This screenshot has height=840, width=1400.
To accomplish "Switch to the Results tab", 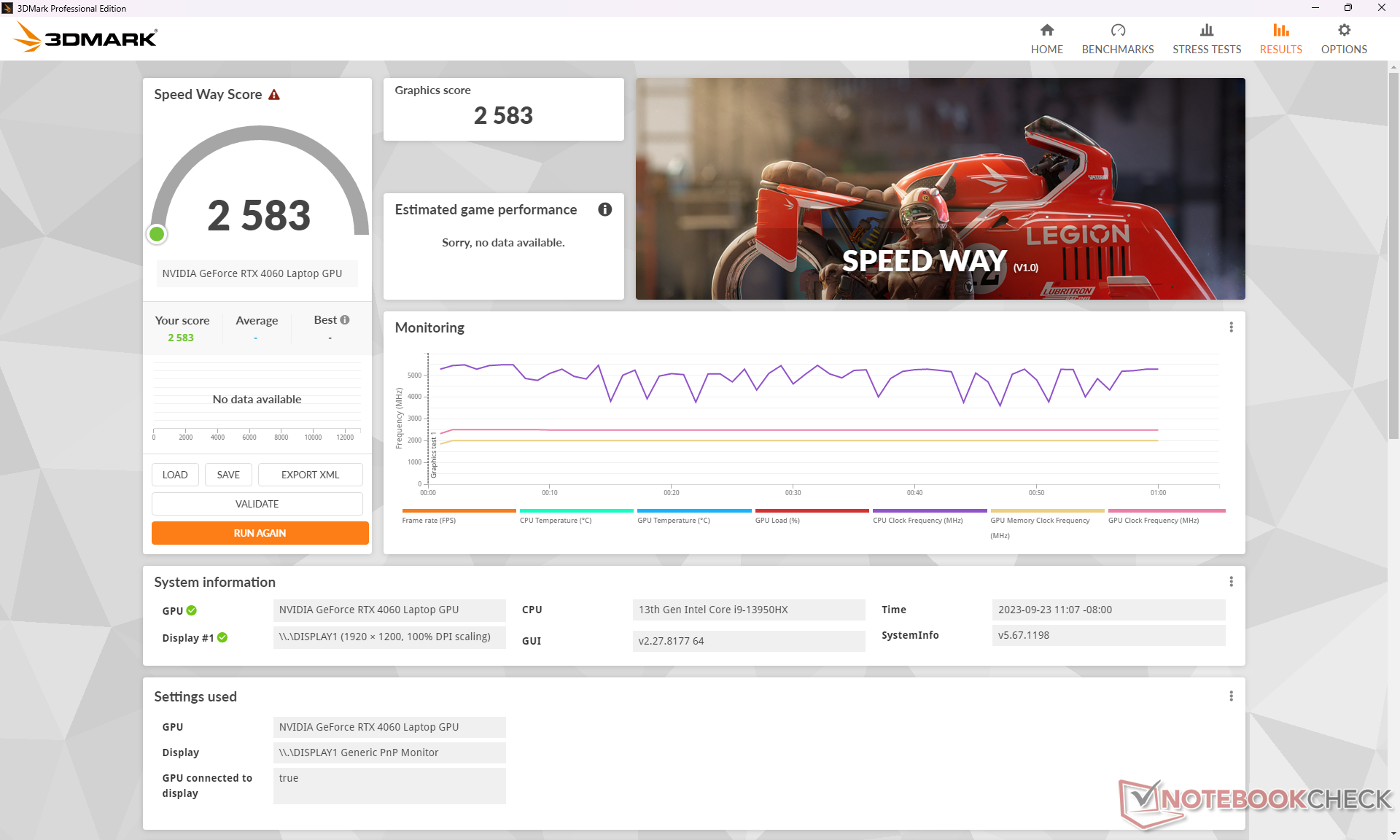I will tap(1280, 39).
